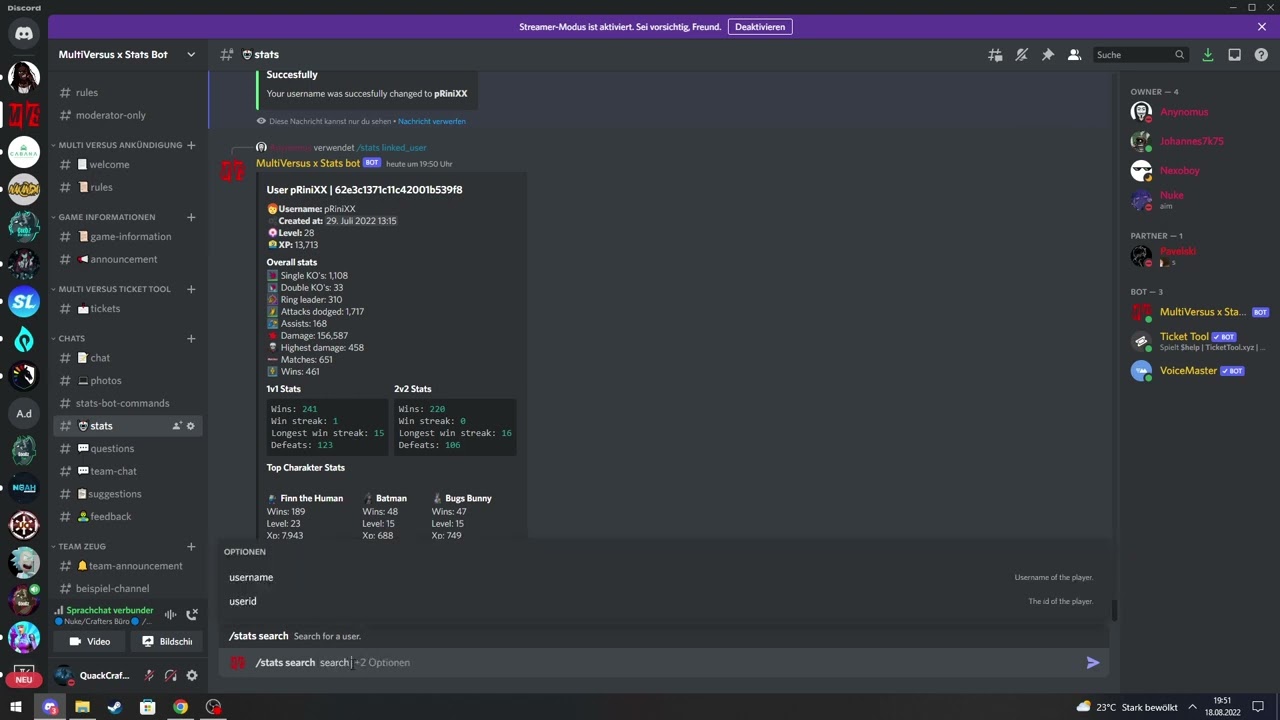Open Steam from the taskbar
Screen dimensions: 1280x720
point(115,707)
